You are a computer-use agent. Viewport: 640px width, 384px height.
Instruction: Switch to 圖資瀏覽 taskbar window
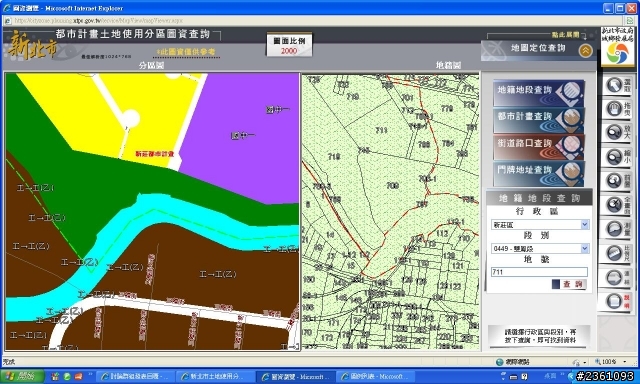coord(296,376)
